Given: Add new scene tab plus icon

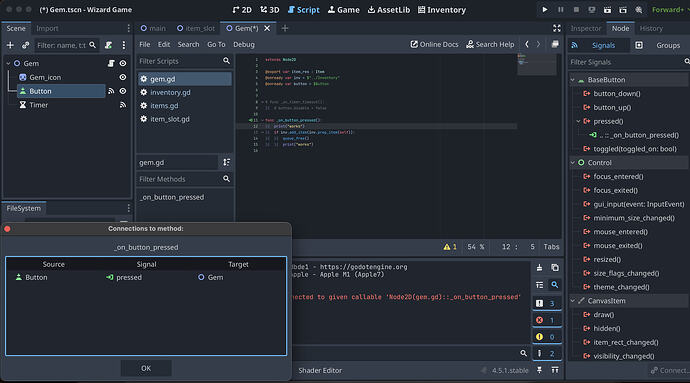Looking at the screenshot, I should click(x=285, y=28).
